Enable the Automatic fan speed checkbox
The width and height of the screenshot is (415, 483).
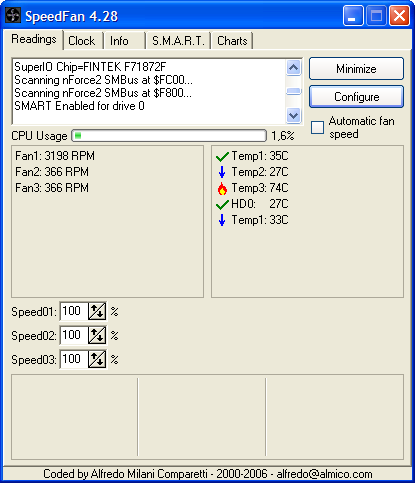(317, 127)
